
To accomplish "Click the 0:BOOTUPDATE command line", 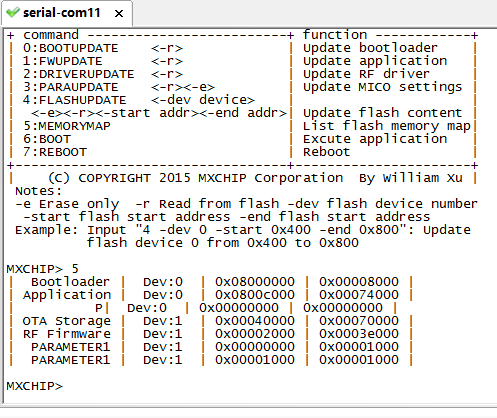I will [103, 48].
